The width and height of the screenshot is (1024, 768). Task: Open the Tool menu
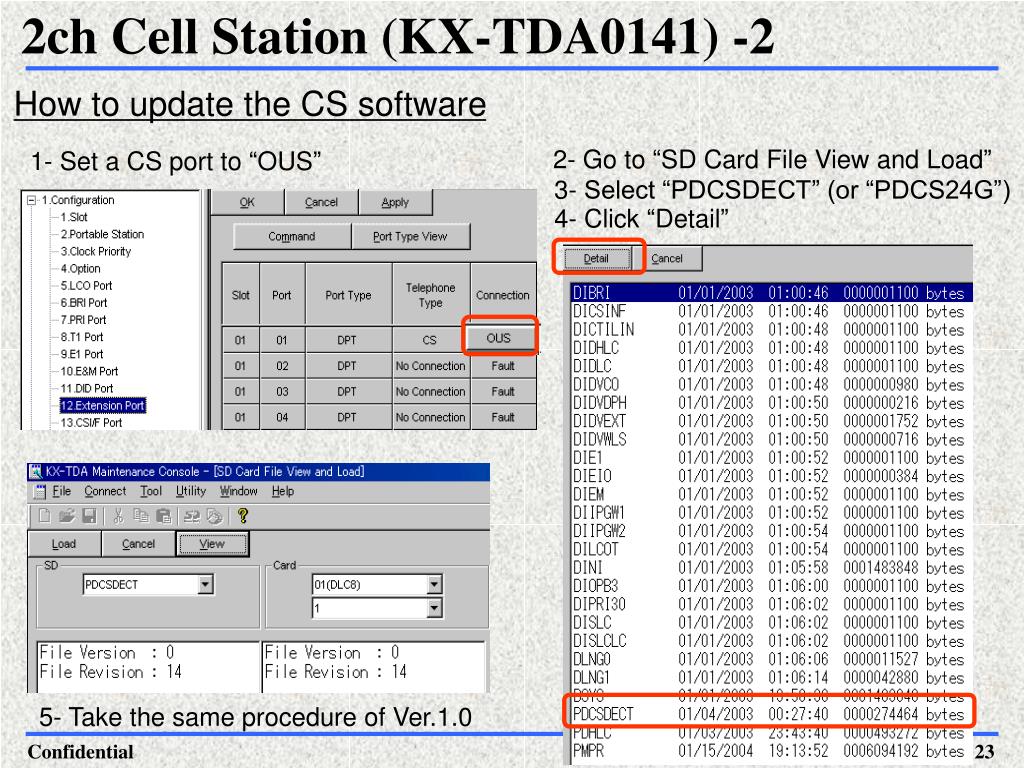tap(151, 491)
